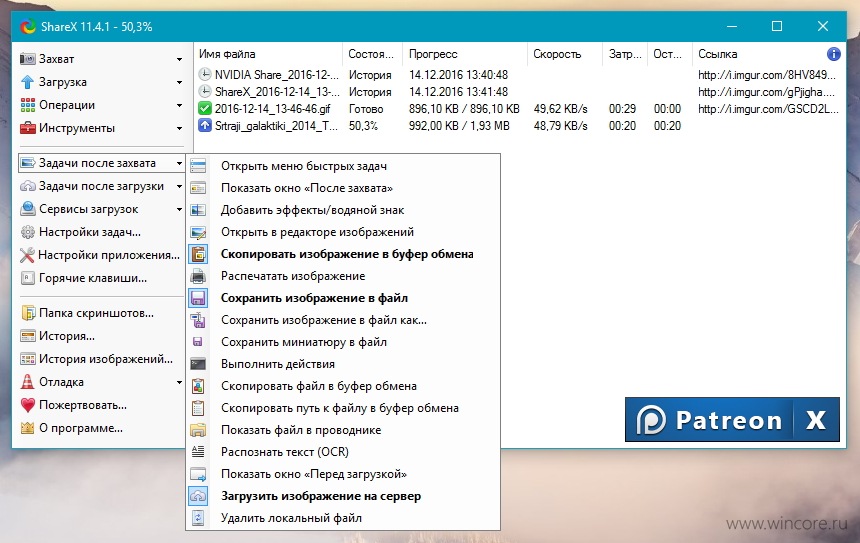Image resolution: width=860 pixels, height=543 pixels.
Task: Click the heart icon beside Пожертвовать
Action: click(x=27, y=405)
